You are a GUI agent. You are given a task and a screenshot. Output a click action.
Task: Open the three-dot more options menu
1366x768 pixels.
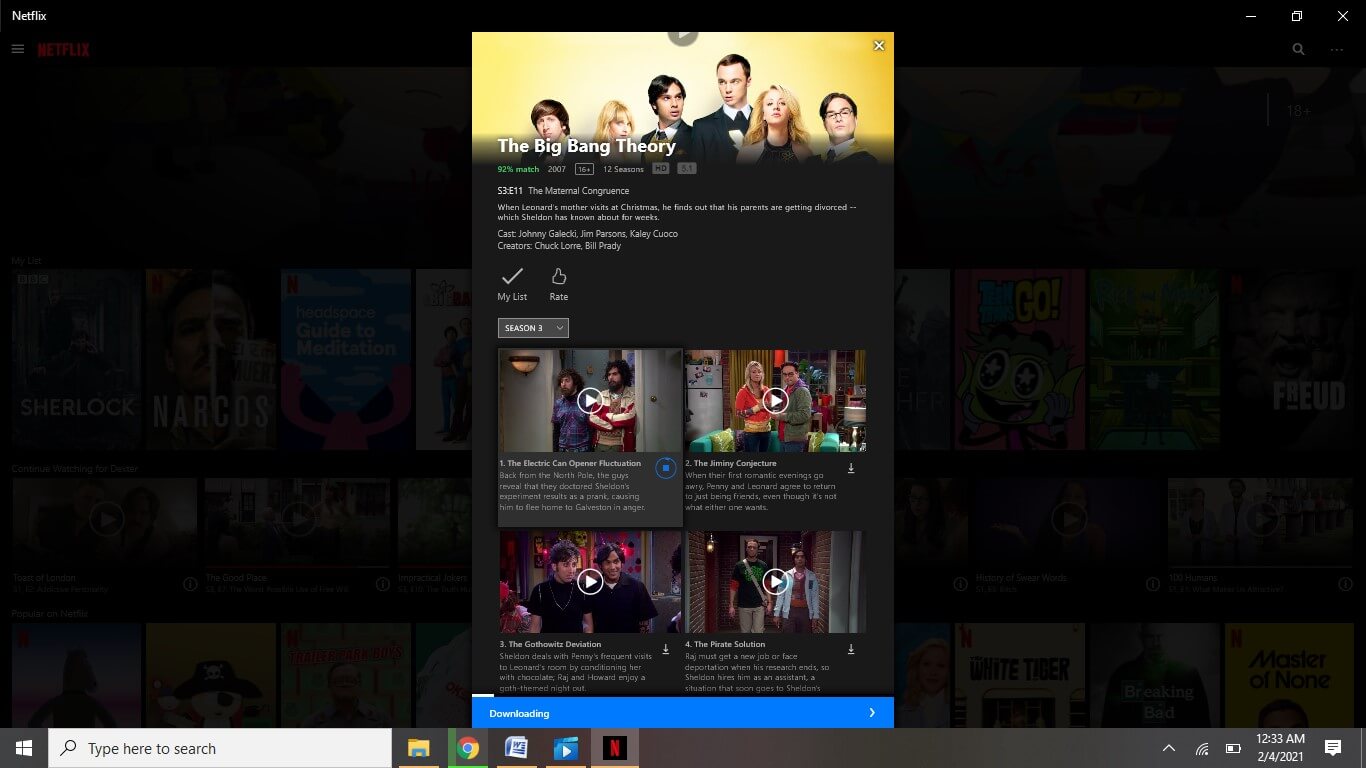point(1337,49)
